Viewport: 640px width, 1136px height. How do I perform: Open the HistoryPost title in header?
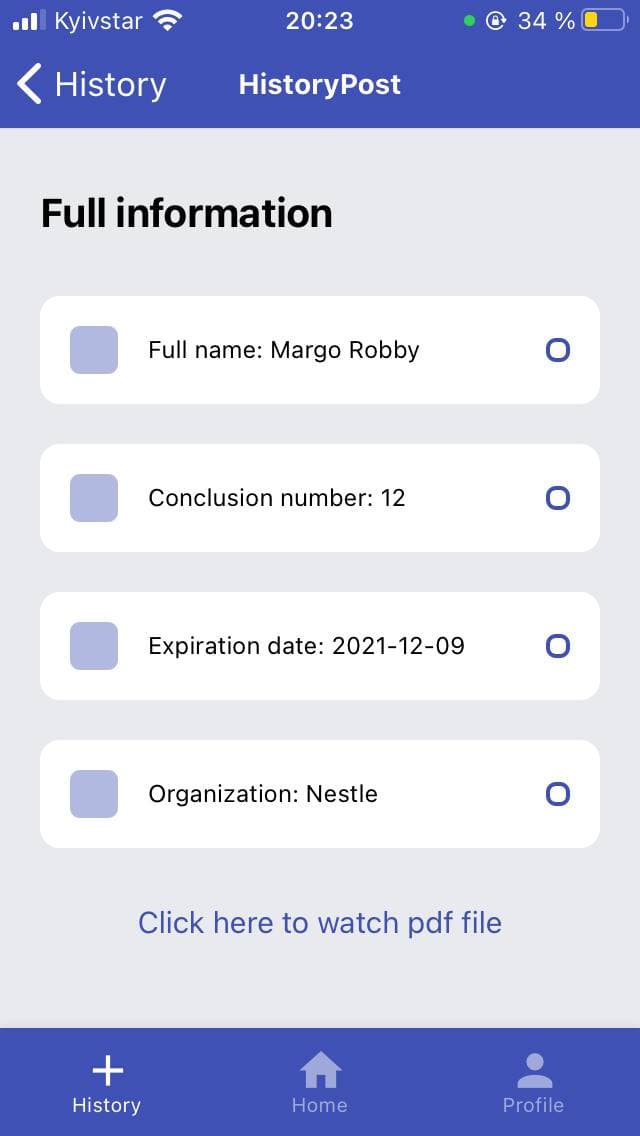[x=319, y=84]
